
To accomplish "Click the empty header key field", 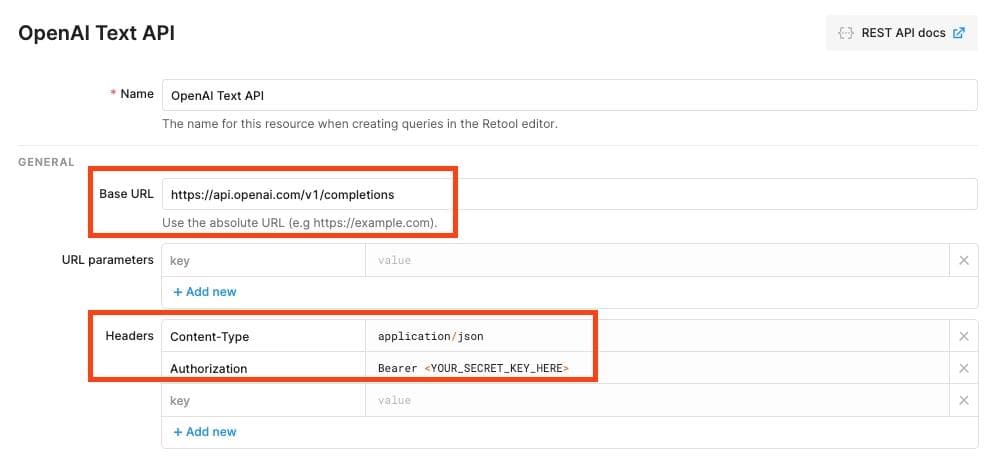I will [x=263, y=400].
